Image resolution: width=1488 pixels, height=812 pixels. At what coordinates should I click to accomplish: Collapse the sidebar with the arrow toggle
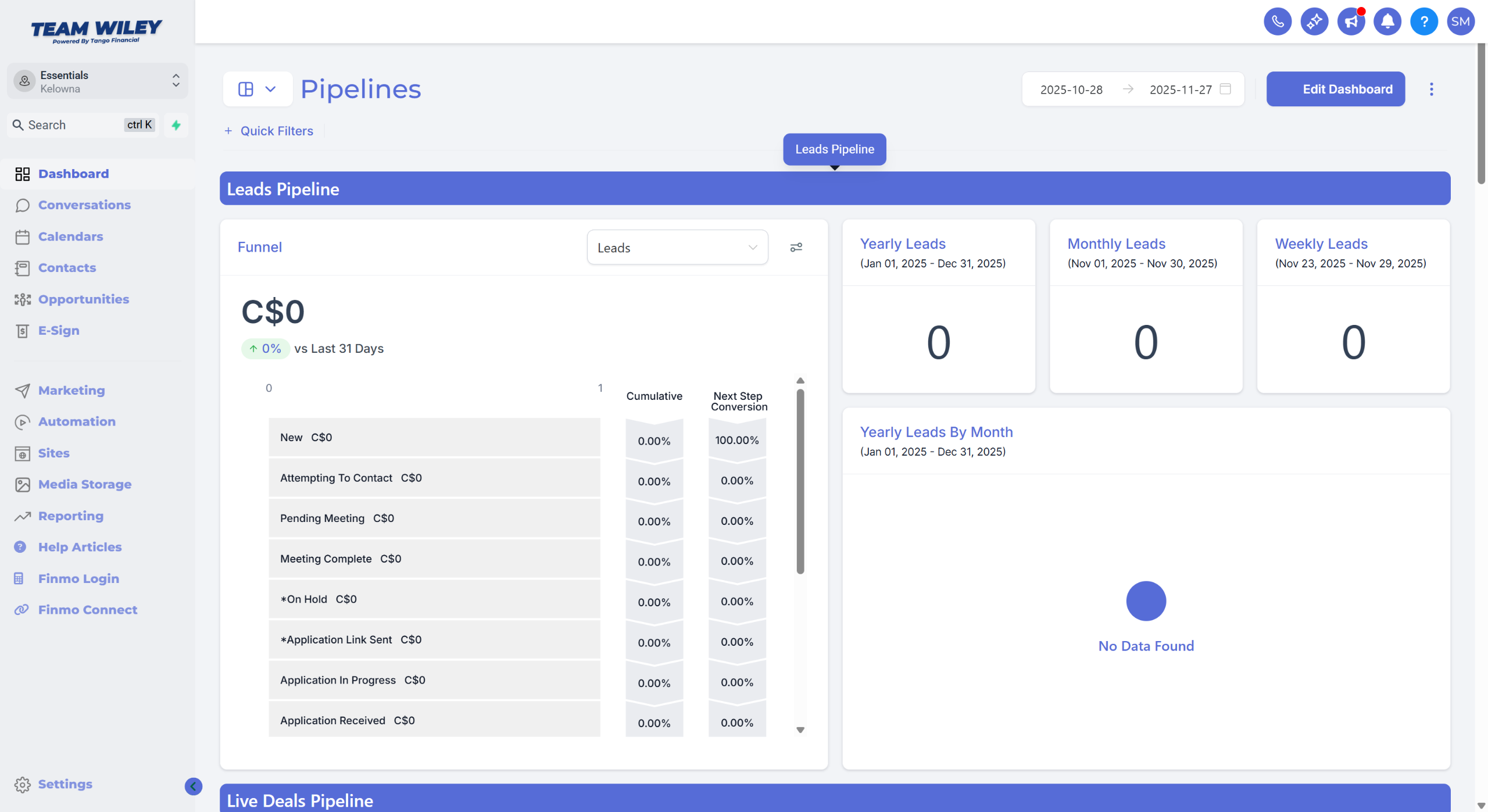[x=193, y=786]
